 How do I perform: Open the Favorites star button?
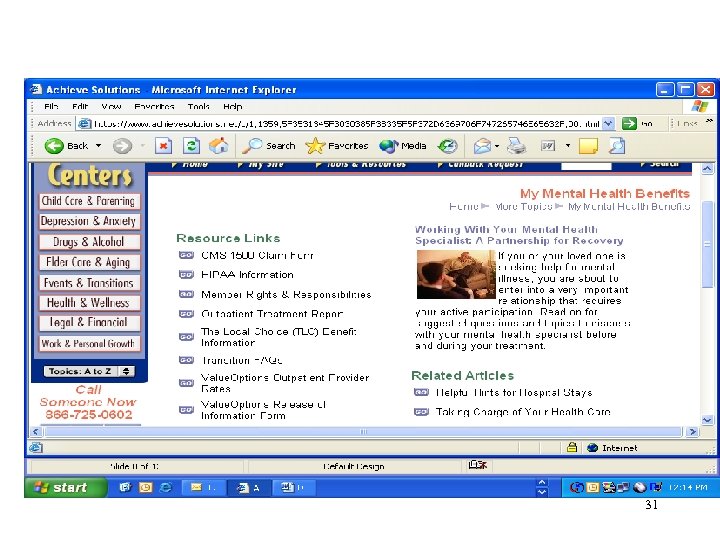pos(337,146)
